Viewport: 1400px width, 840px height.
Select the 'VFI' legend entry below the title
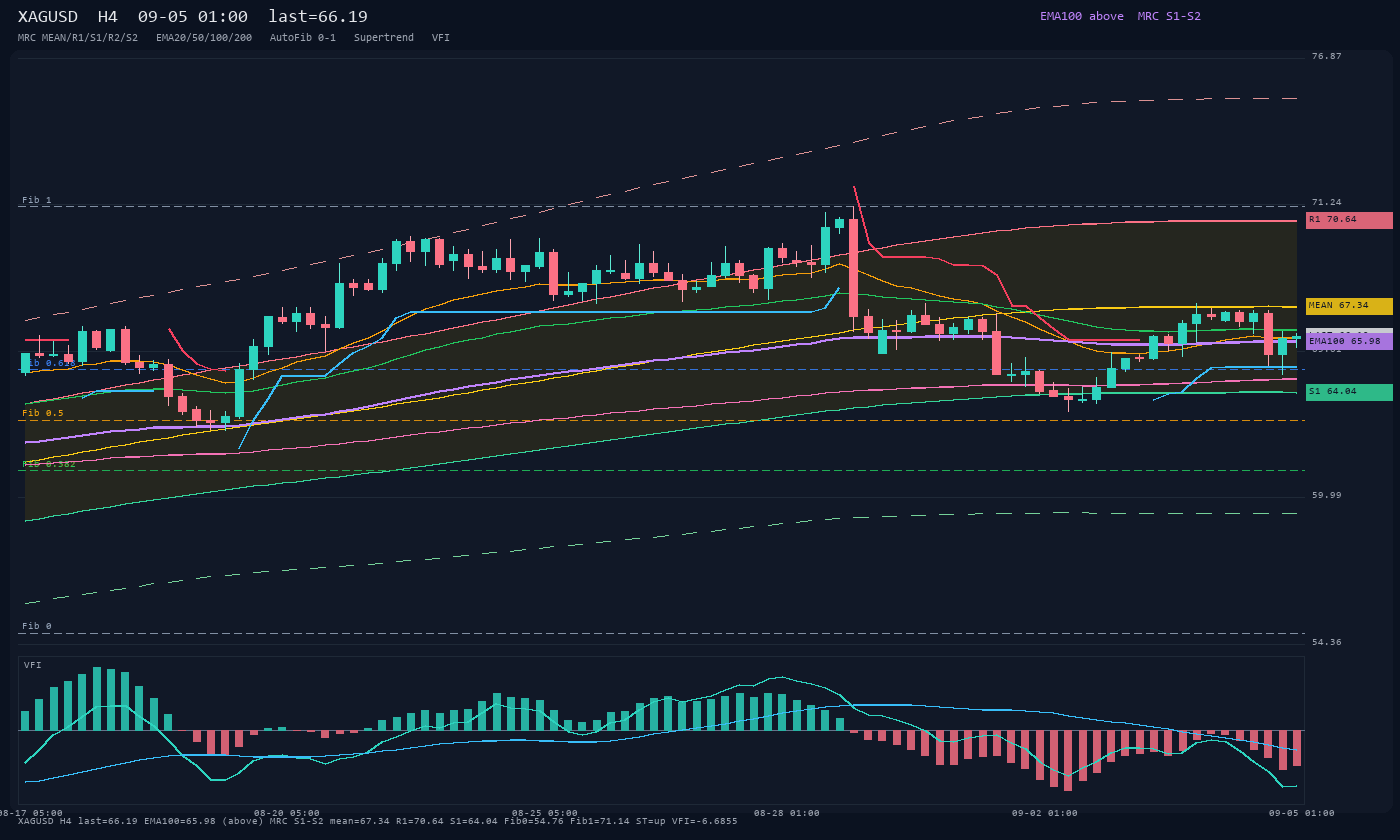point(441,38)
